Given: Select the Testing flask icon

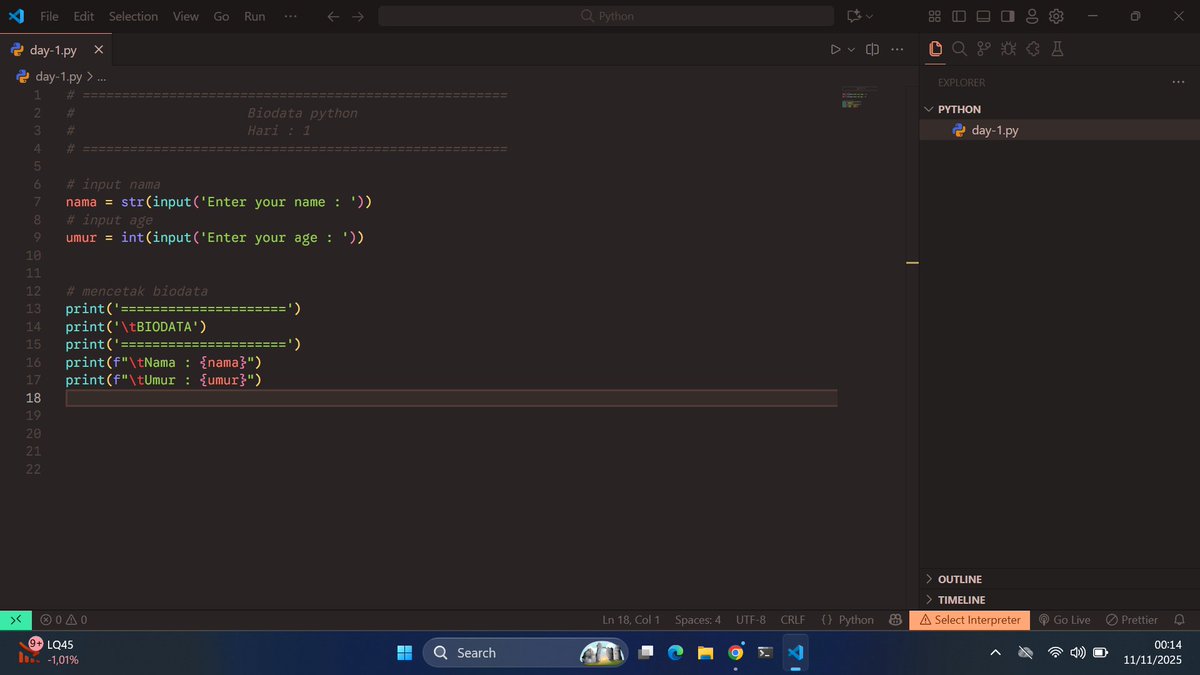Looking at the screenshot, I should [1056, 48].
